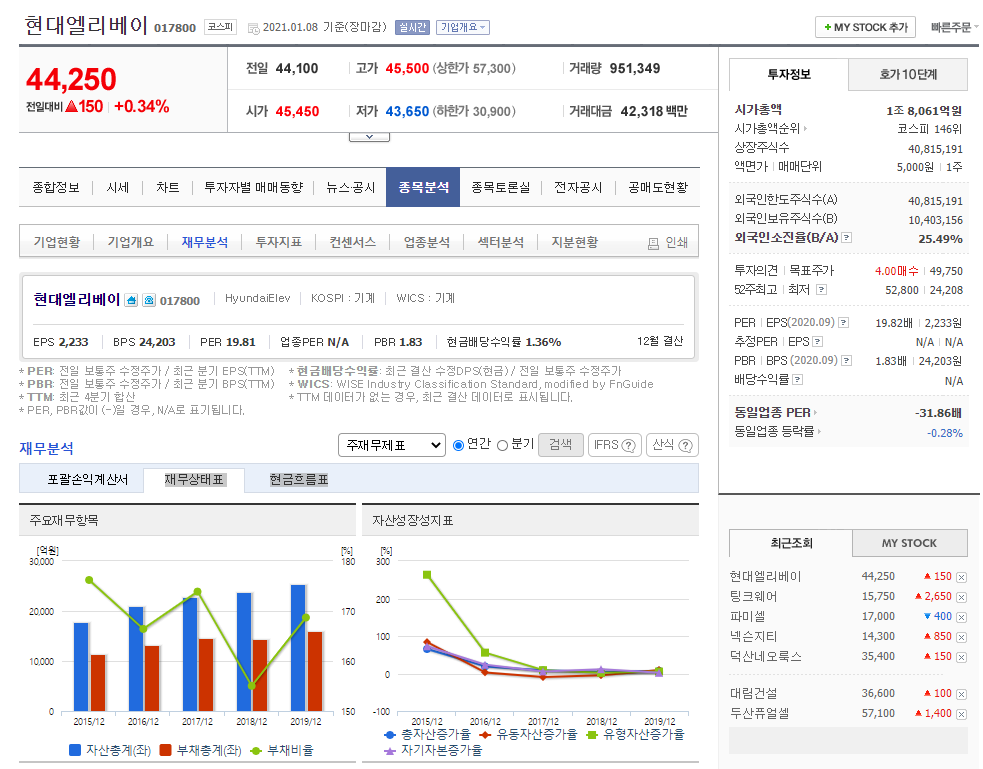Remove 대림건설 from recent list

click(x=962, y=694)
